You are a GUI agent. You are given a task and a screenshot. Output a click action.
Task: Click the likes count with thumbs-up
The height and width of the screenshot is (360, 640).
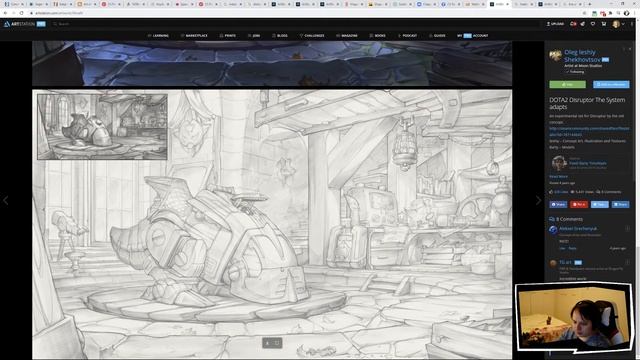[x=559, y=191]
